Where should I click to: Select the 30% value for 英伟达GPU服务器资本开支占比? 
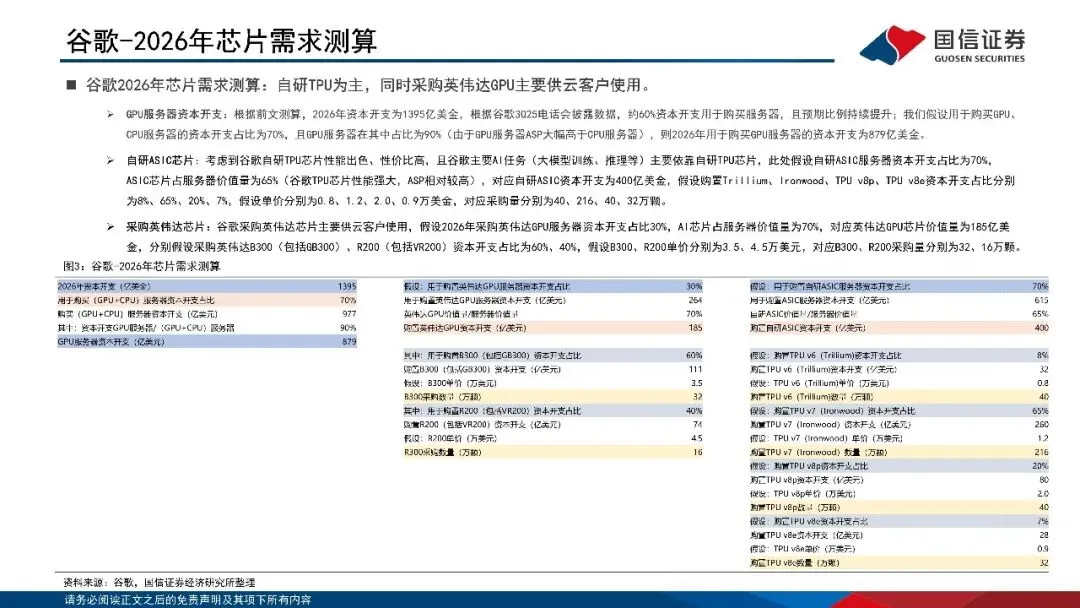tap(694, 286)
